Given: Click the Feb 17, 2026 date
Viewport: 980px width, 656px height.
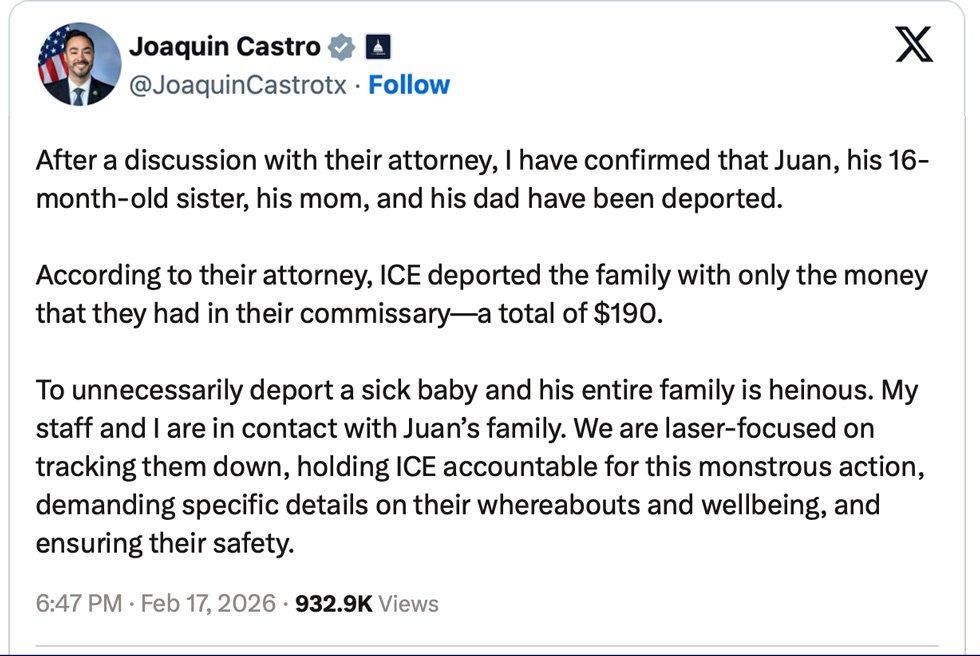Looking at the screenshot, I should pos(208,603).
